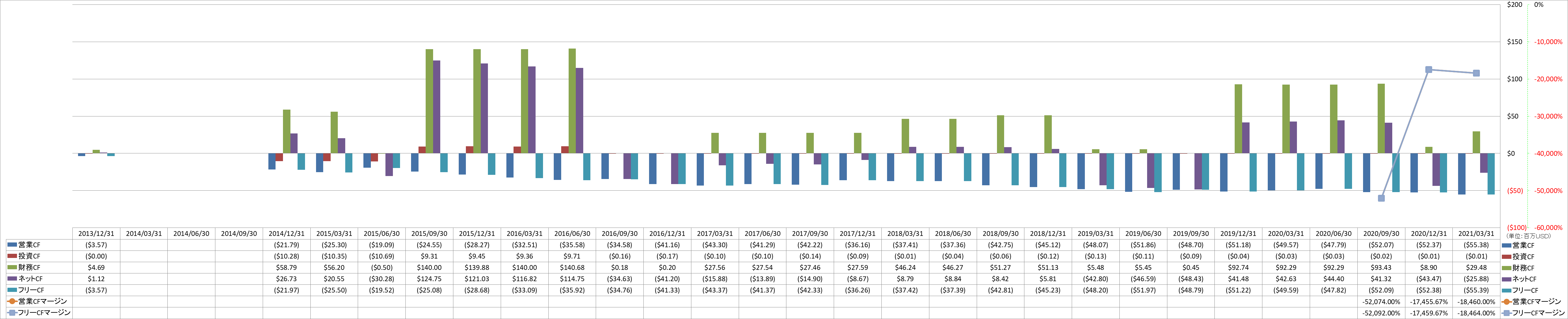Click フリーCF entry in the right-side legend
1568x319 pixels.
tap(1519, 290)
